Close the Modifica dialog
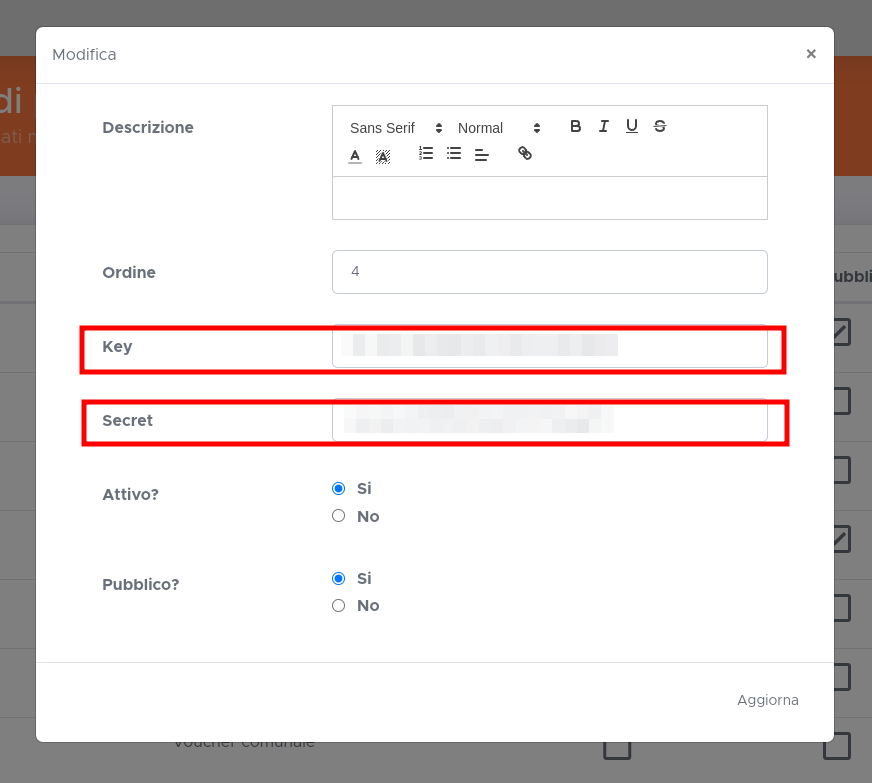872x783 pixels. click(811, 54)
